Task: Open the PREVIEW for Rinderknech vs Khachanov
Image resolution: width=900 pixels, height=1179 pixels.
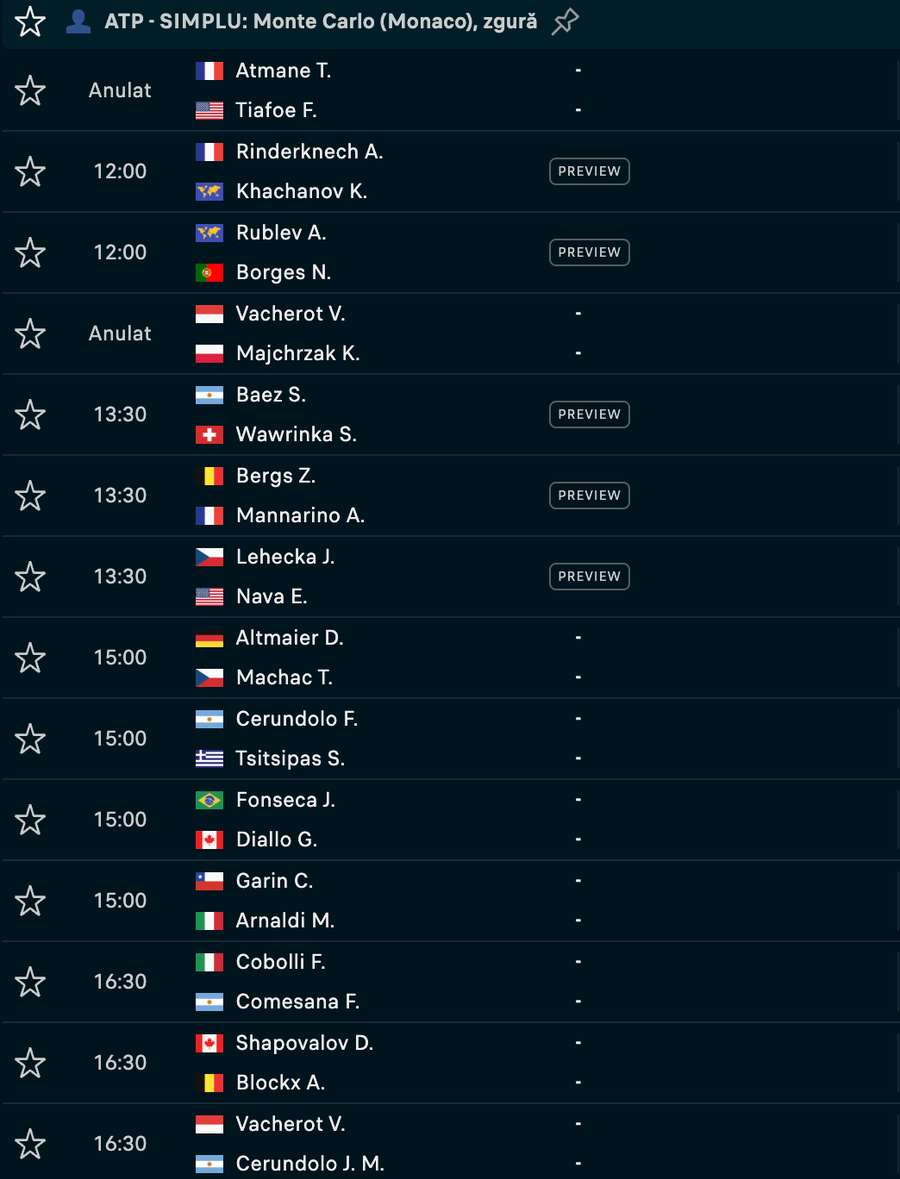Action: pyautogui.click(x=589, y=171)
